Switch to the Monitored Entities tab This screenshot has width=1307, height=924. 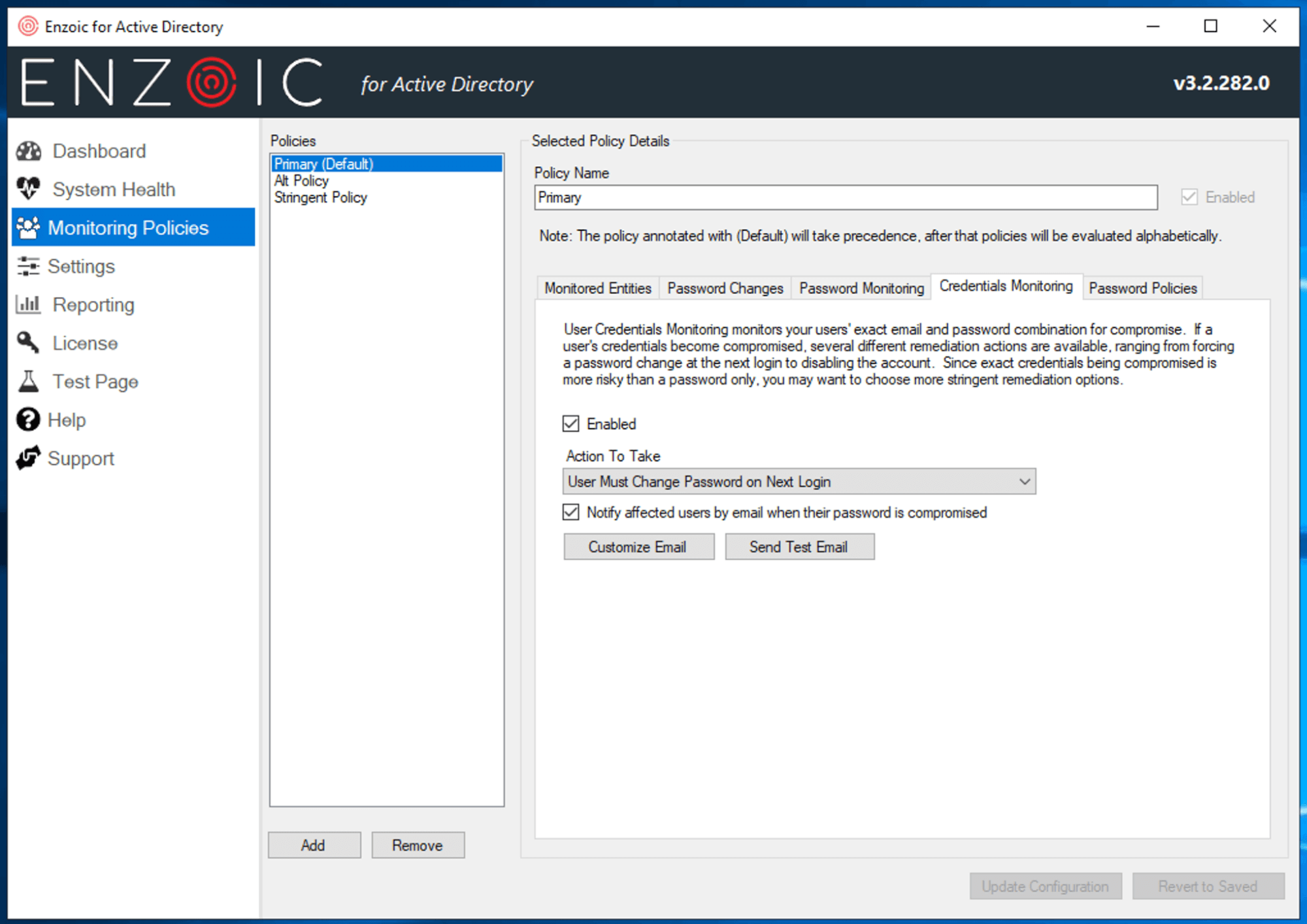pyautogui.click(x=598, y=288)
